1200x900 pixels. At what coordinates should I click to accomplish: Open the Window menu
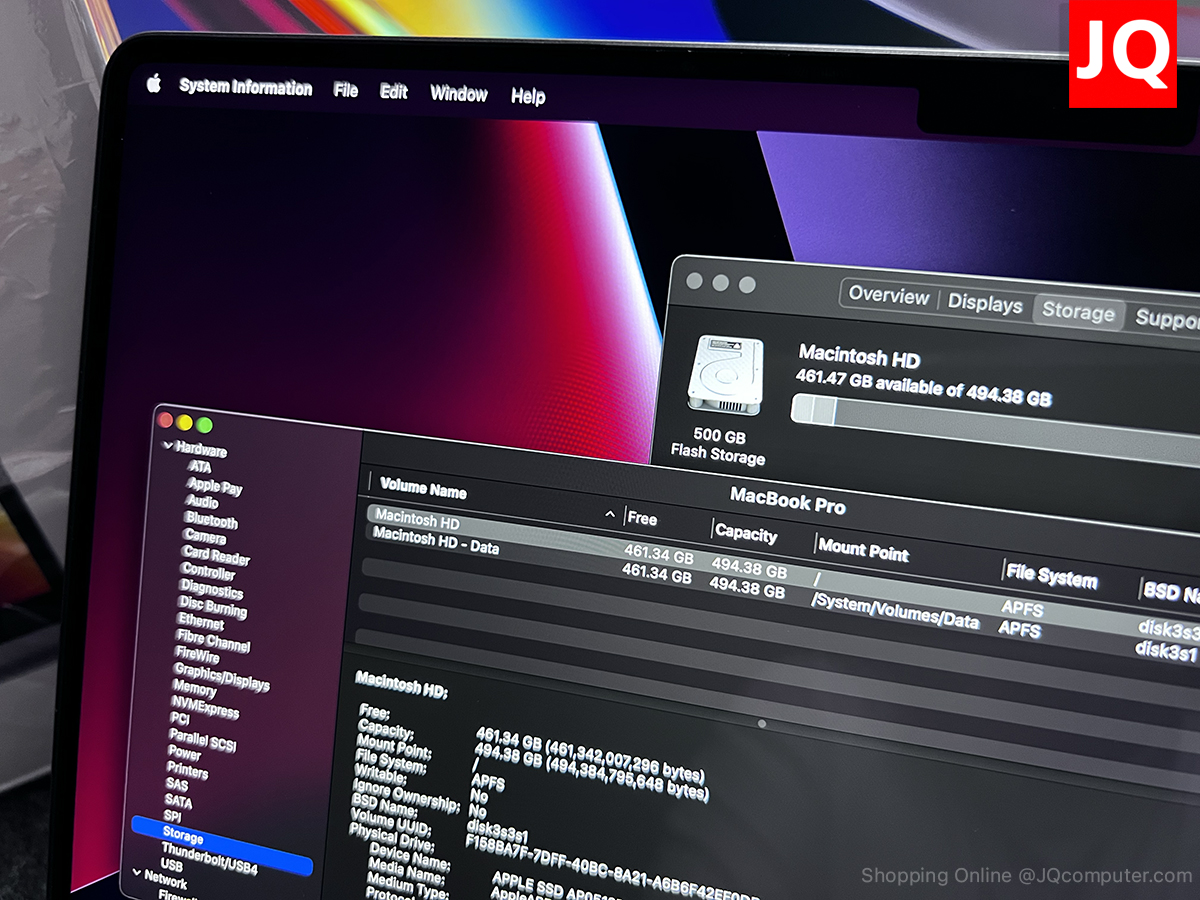pos(459,94)
